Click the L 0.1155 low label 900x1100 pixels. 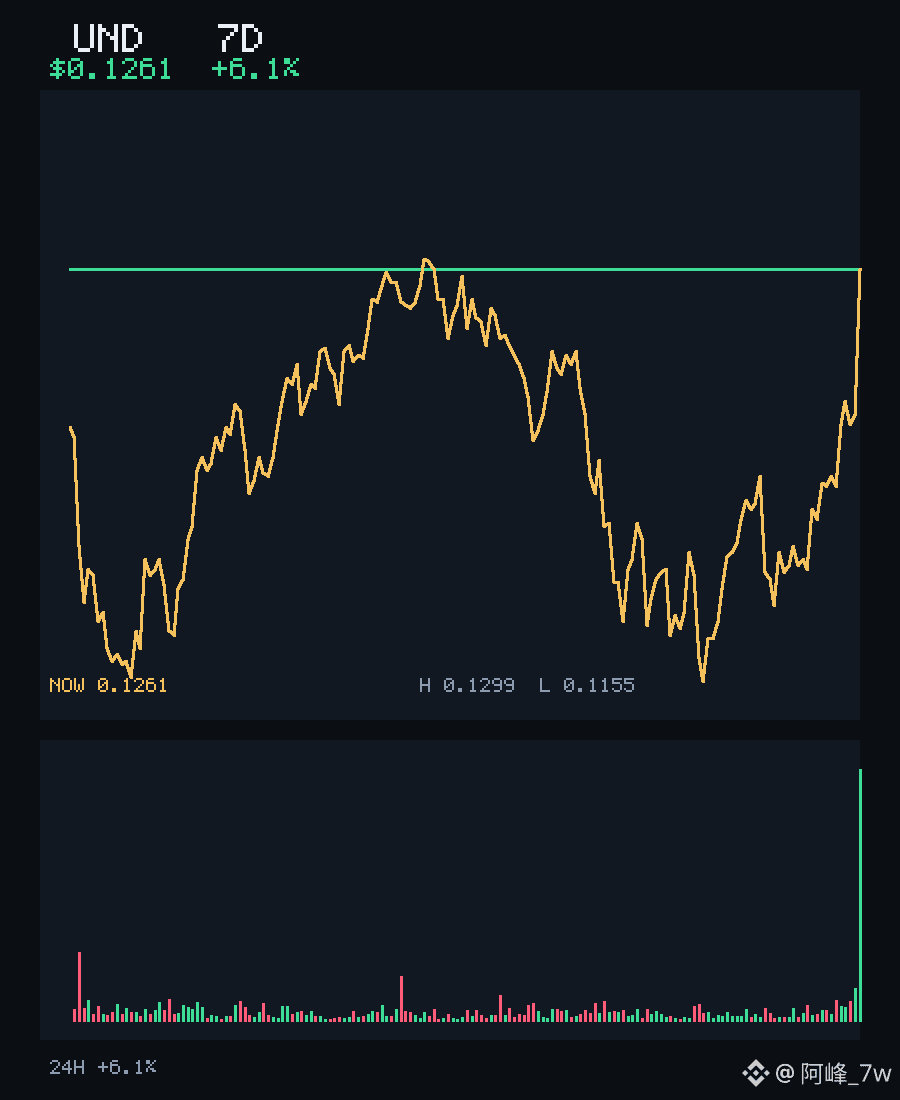click(586, 685)
